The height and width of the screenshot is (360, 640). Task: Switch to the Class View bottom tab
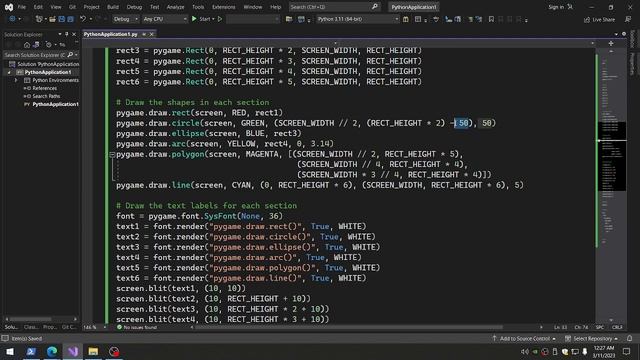[31, 327]
